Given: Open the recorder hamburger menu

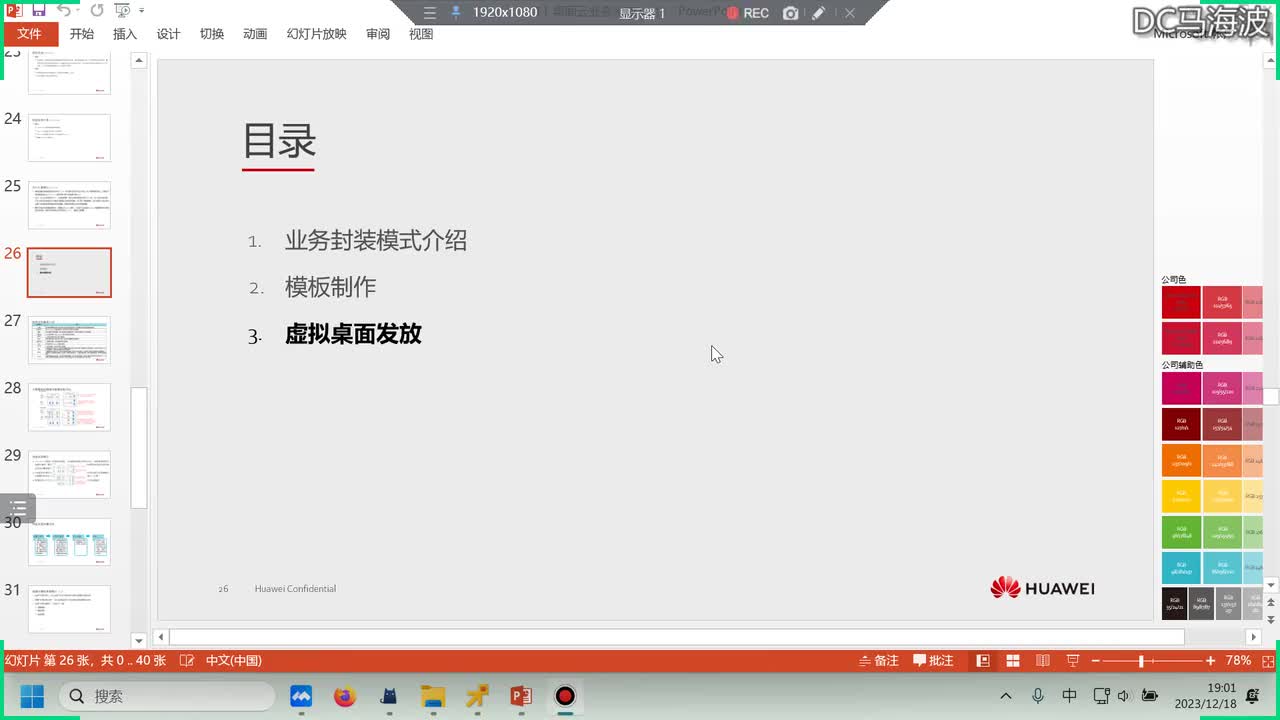Looking at the screenshot, I should click(430, 13).
